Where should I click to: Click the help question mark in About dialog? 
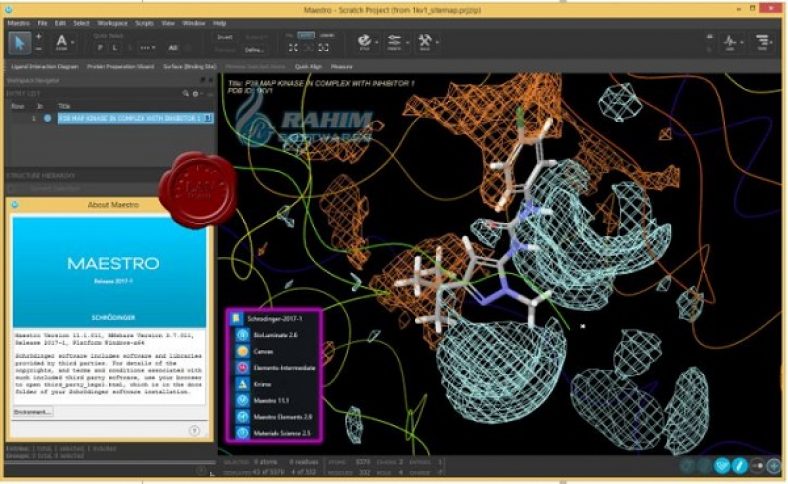coord(194,431)
